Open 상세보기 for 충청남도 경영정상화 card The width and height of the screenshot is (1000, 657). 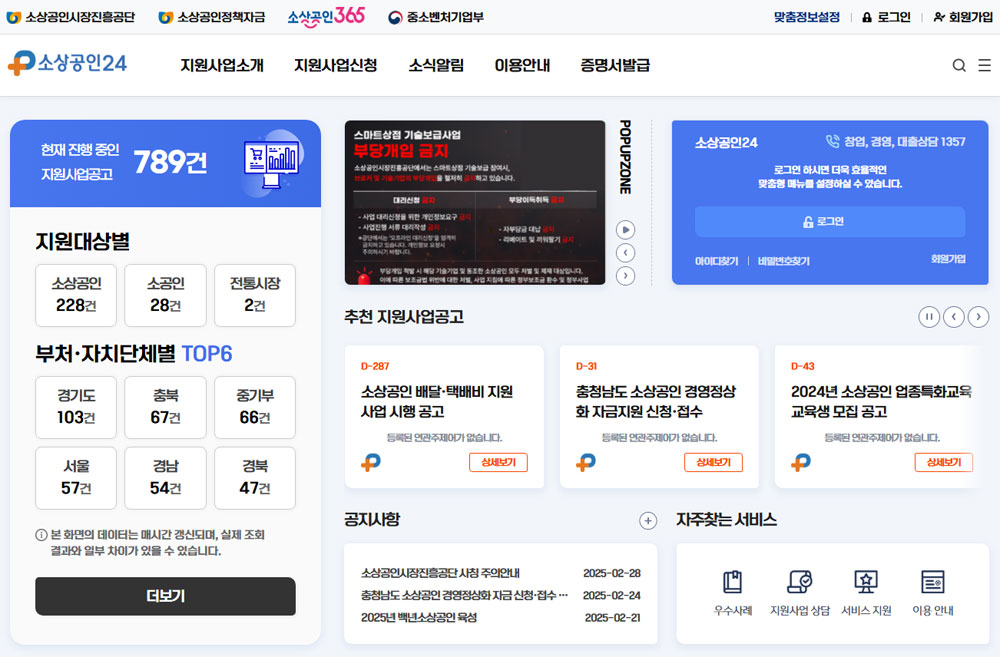pyautogui.click(x=713, y=462)
